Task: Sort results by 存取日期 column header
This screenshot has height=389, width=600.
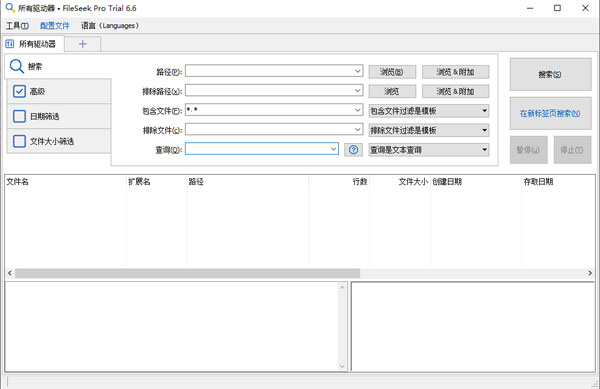Action: (x=558, y=182)
